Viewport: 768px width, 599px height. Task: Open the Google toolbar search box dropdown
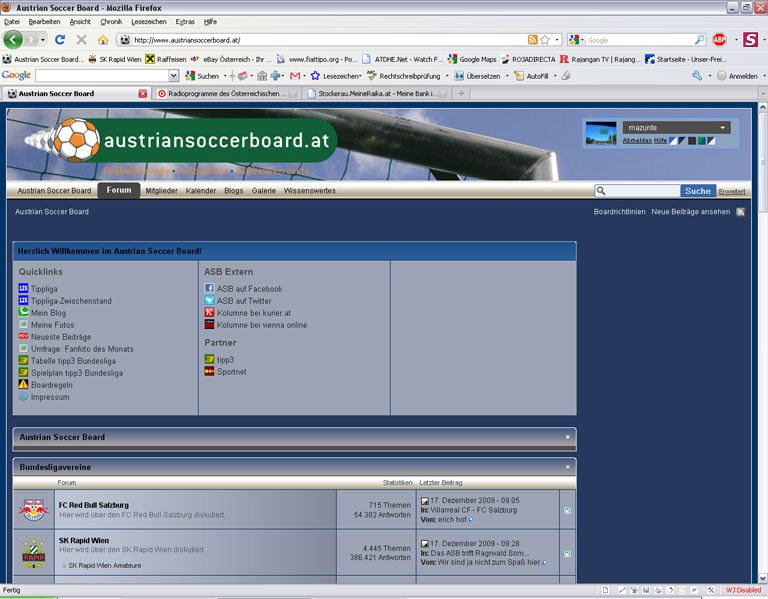tap(173, 76)
